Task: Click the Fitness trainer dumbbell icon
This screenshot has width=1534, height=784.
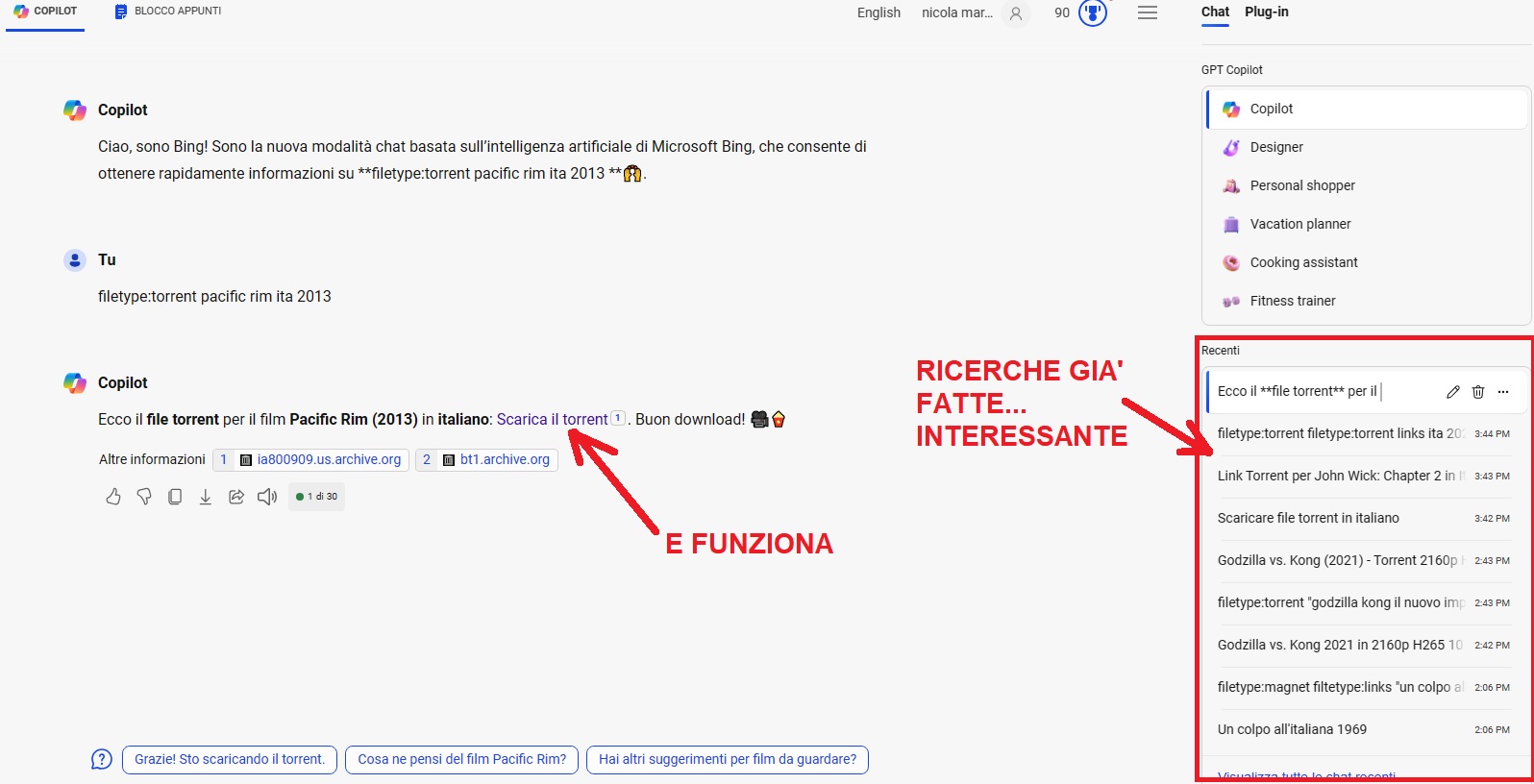Action: click(x=1231, y=301)
